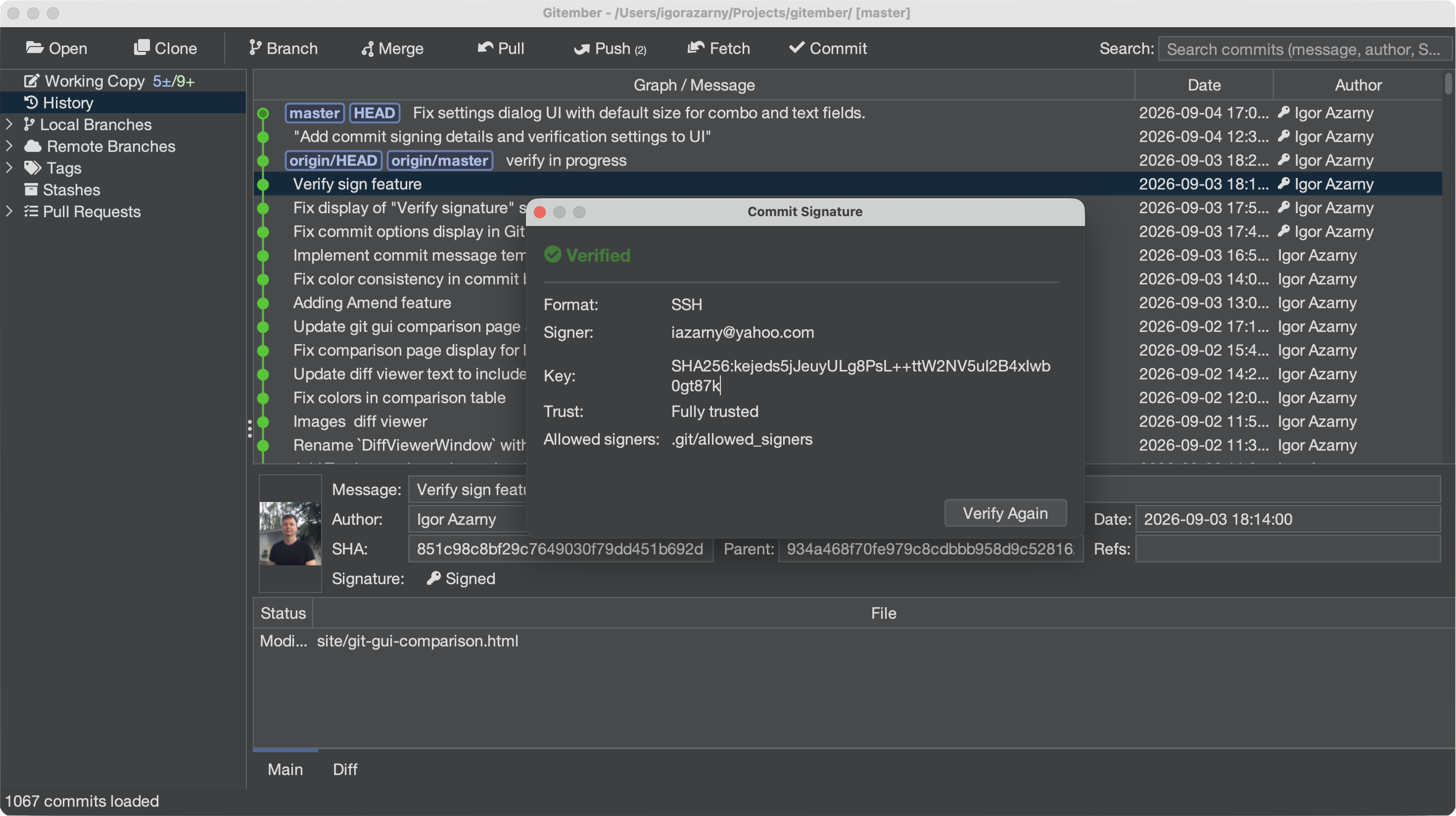This screenshot has height=816, width=1456.
Task: Click the Merge toolbar button
Action: click(x=392, y=48)
